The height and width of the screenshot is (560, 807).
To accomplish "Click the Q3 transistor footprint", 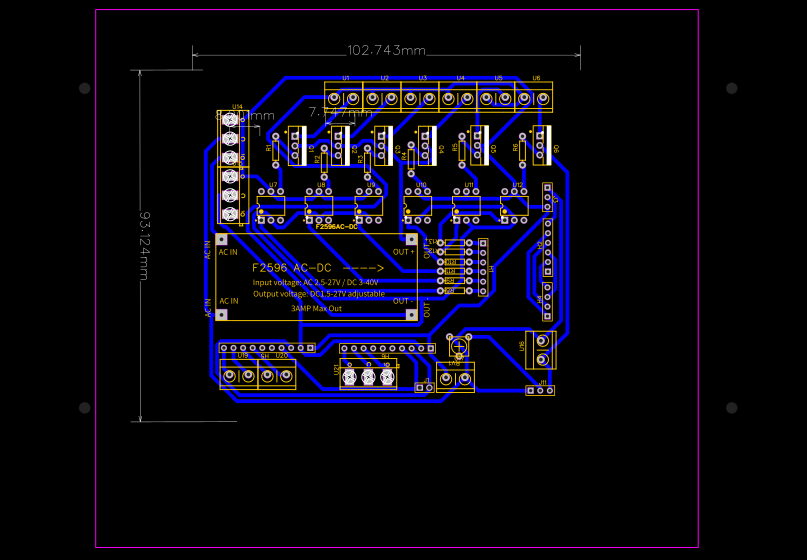I will tap(383, 146).
